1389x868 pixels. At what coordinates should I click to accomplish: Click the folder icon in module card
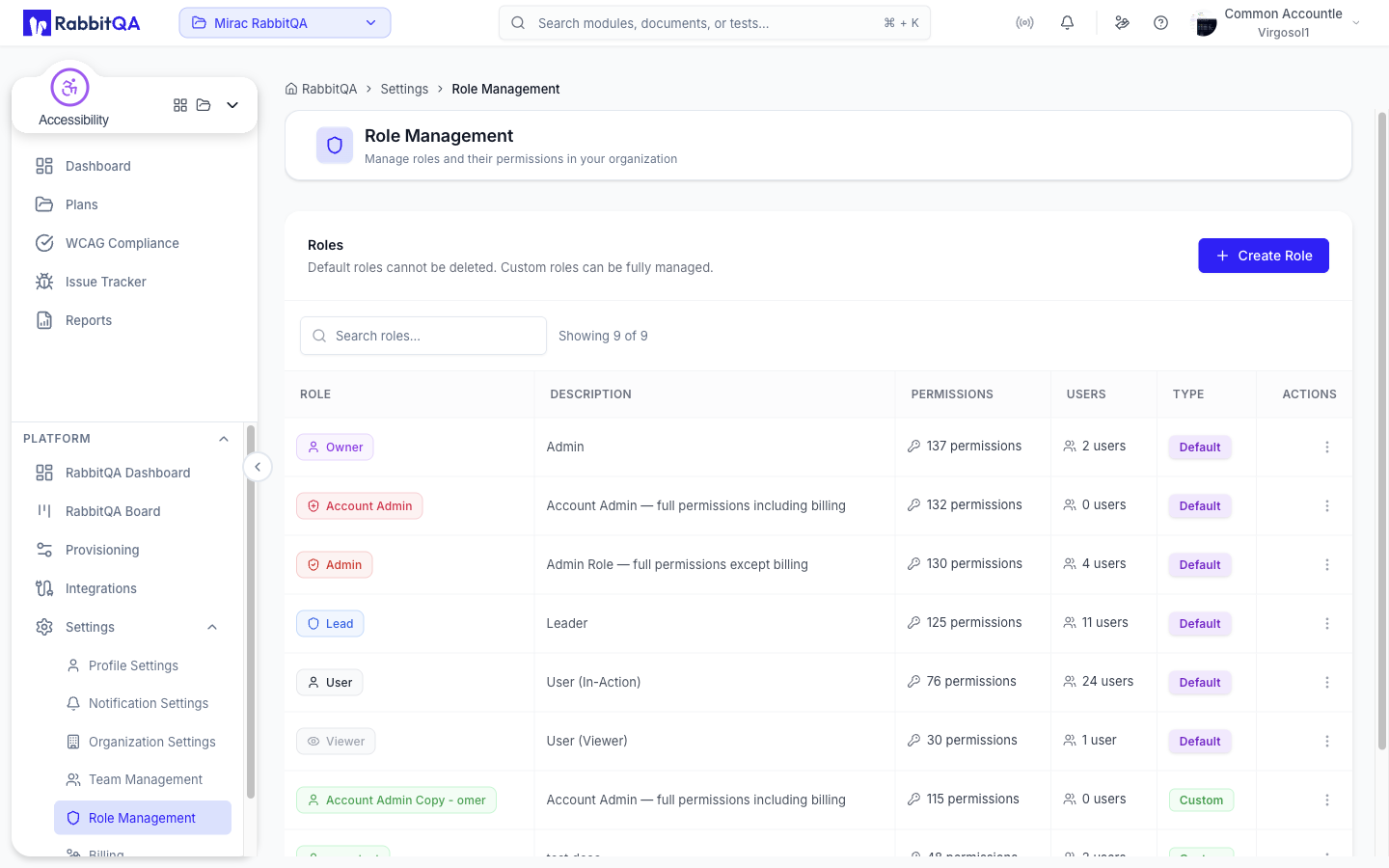pos(204,105)
